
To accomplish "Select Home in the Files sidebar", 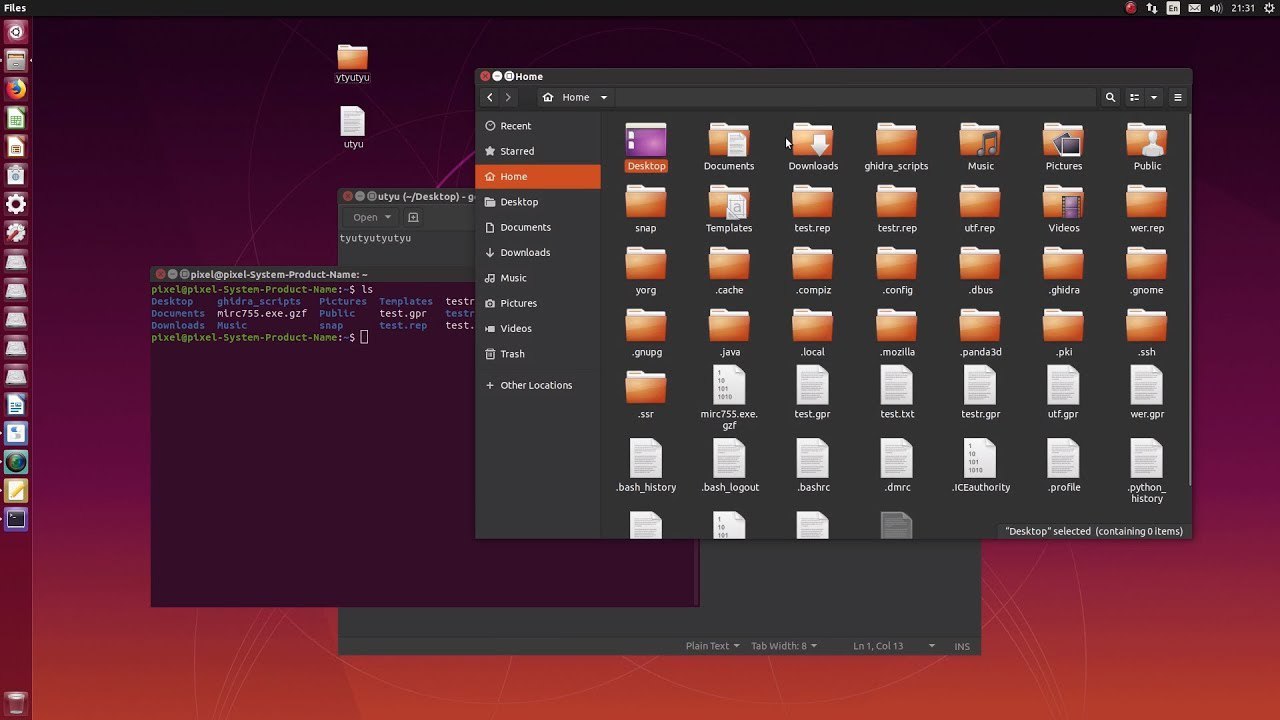I will tap(538, 176).
